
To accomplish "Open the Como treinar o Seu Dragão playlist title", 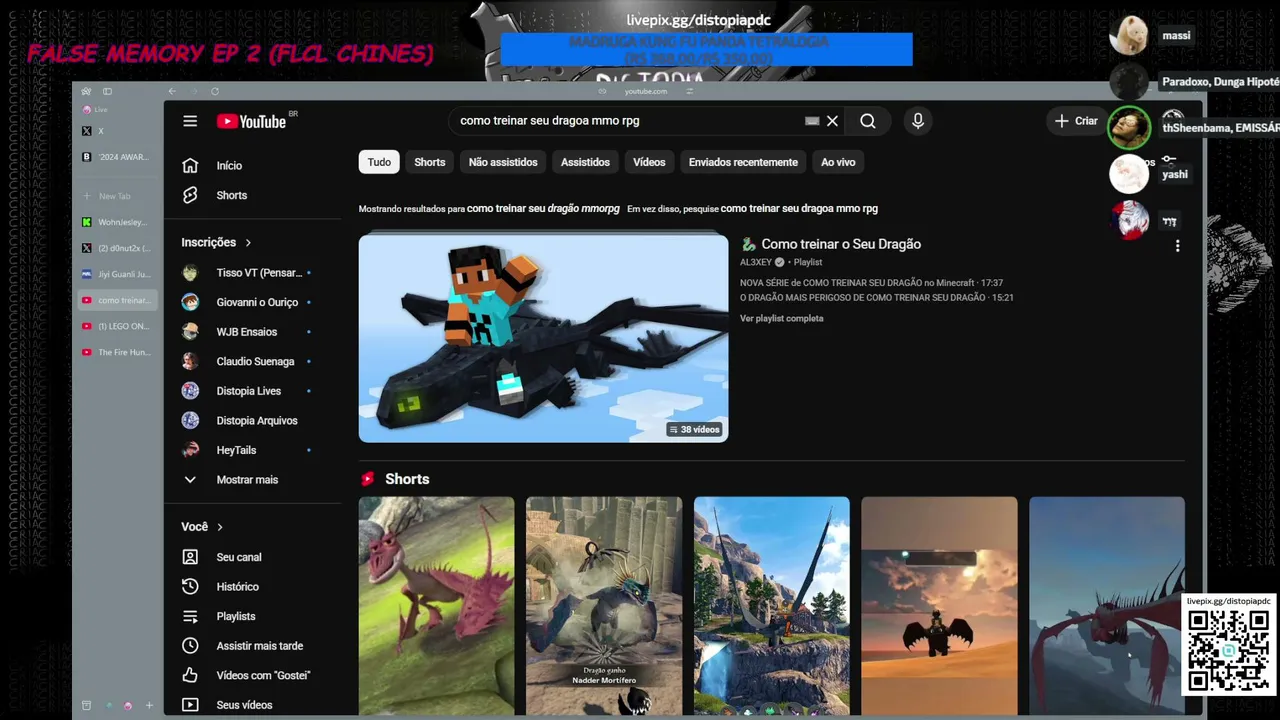I will click(841, 244).
